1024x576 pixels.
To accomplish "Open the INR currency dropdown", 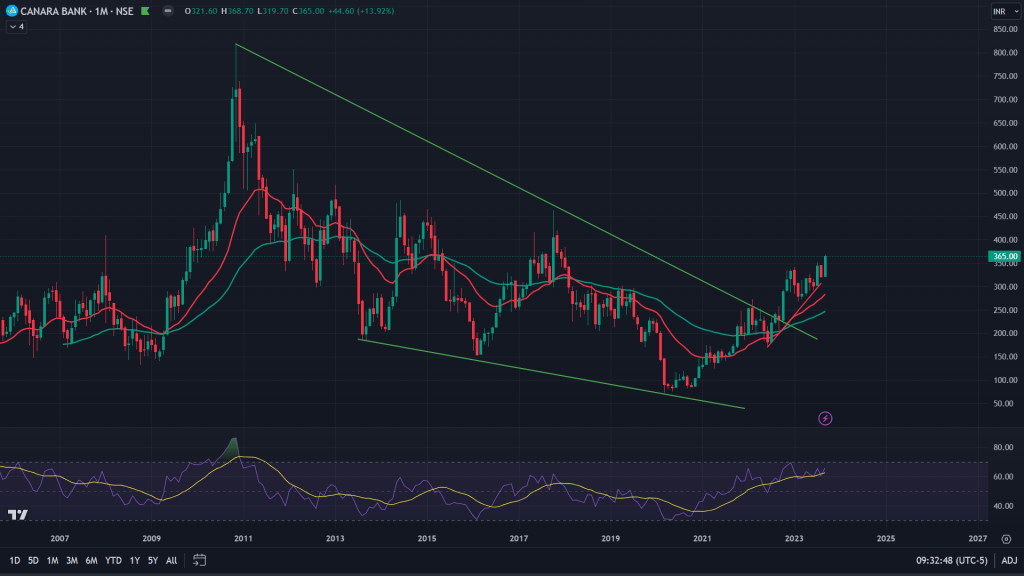I will coord(1002,11).
